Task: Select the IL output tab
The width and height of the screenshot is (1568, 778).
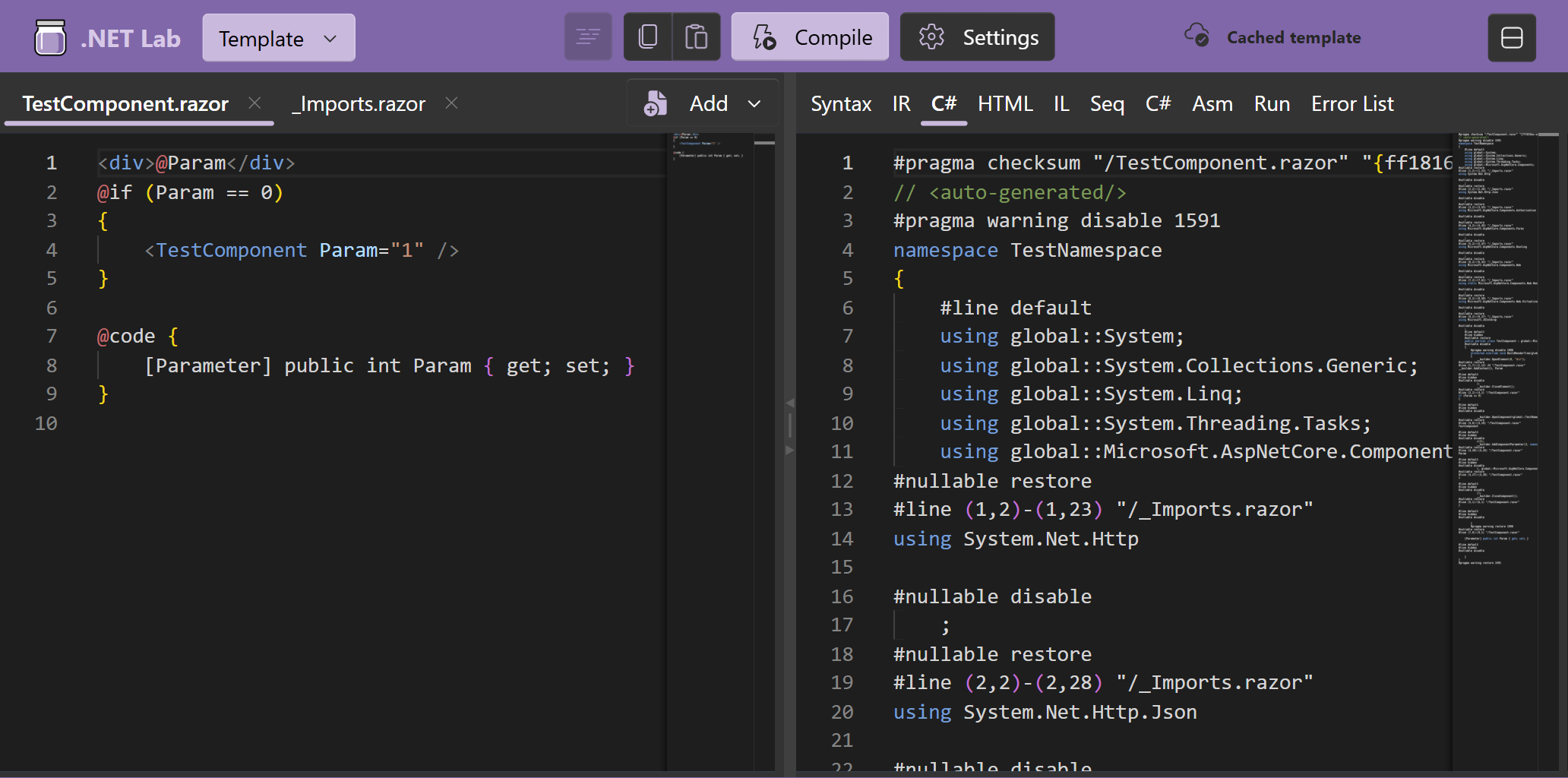Action: [x=1061, y=103]
